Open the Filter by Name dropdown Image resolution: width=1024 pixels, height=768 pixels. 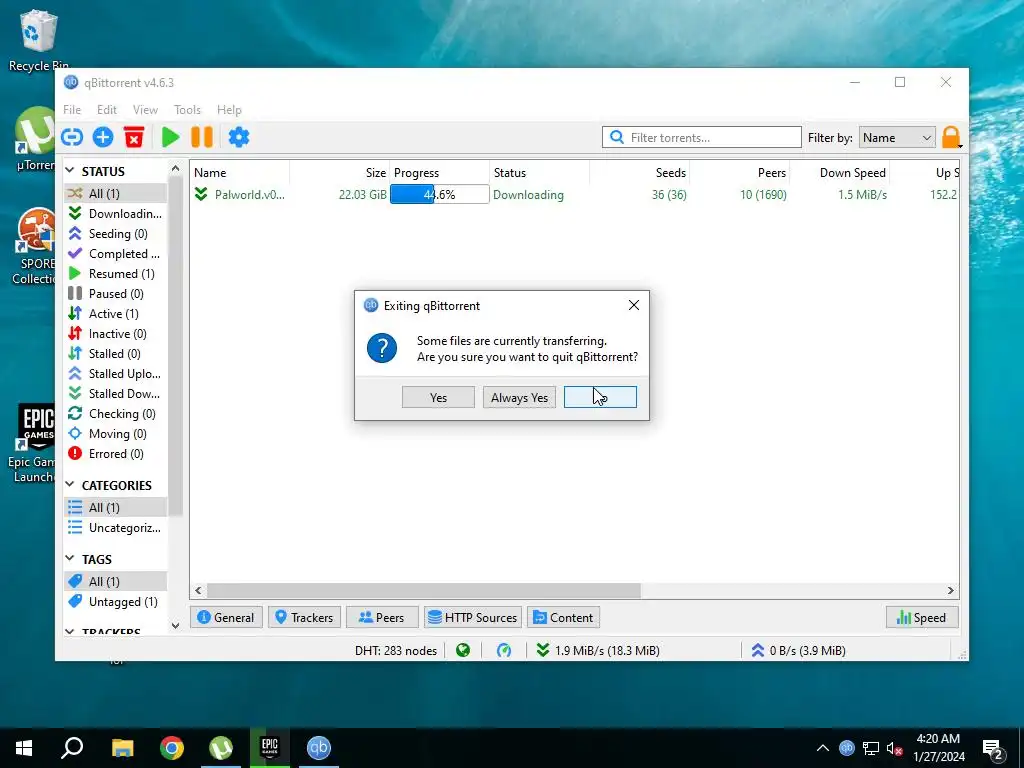(x=897, y=138)
